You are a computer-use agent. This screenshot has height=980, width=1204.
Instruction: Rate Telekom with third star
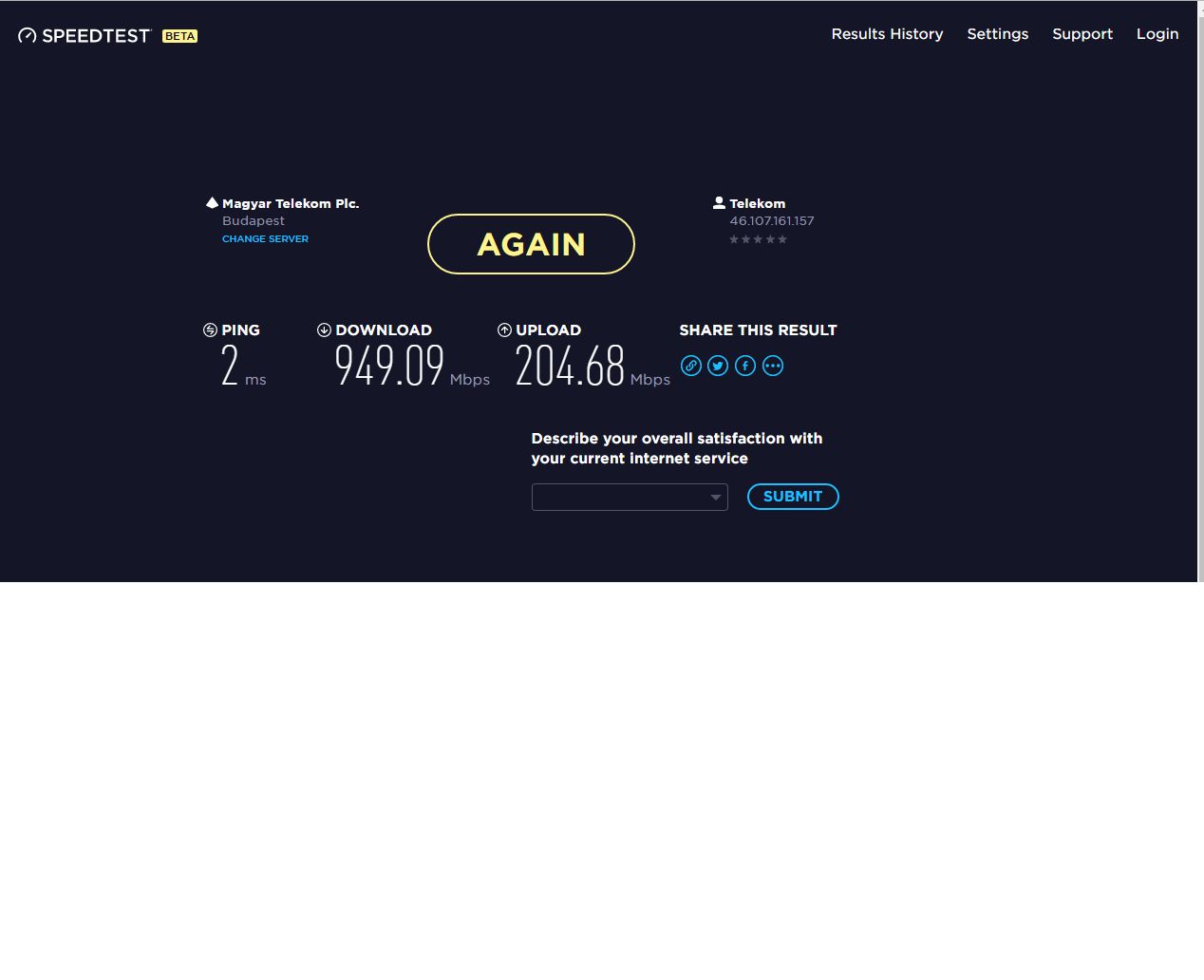758,239
